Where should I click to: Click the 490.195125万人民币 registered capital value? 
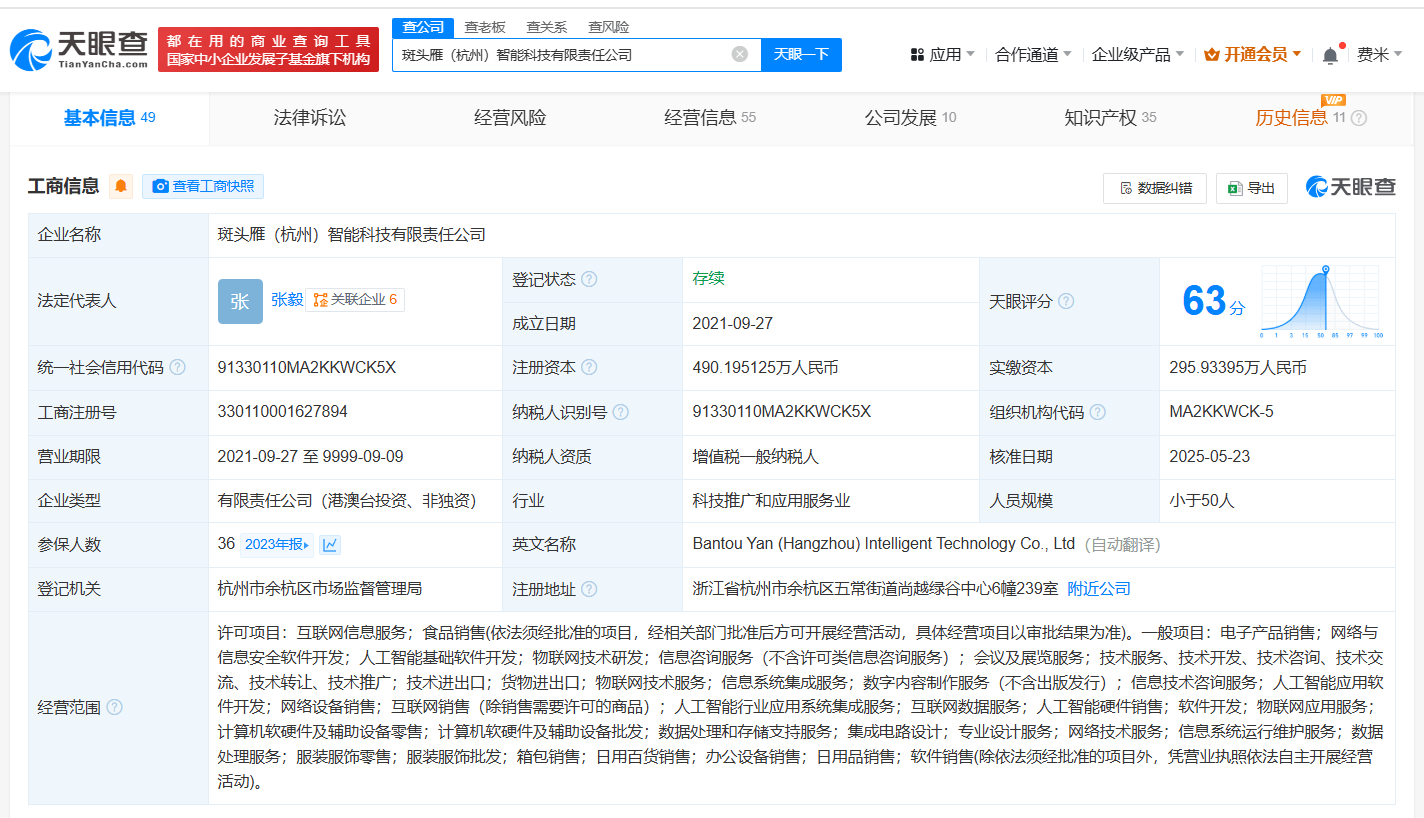point(765,368)
